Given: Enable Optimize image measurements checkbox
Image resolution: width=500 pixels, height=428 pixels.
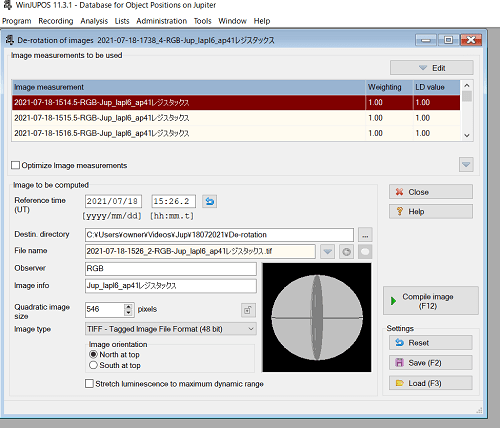Looking at the screenshot, I should pos(15,165).
